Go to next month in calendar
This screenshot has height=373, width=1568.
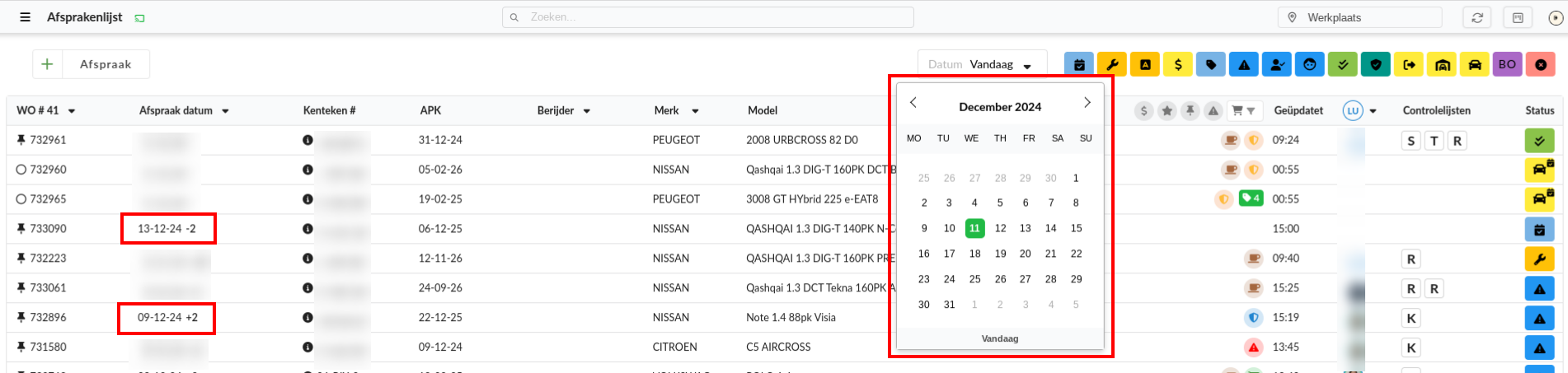(1087, 103)
